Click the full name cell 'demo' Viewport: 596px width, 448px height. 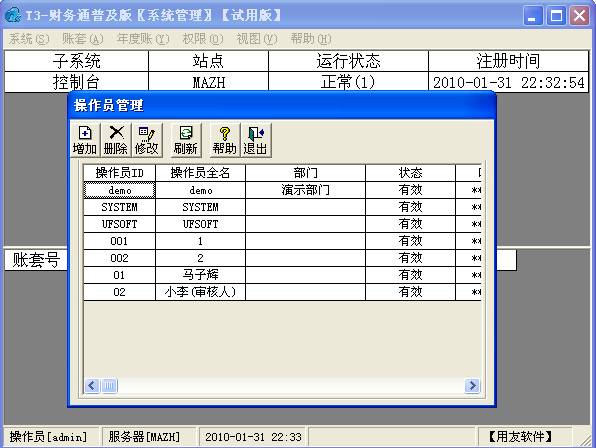coord(201,190)
